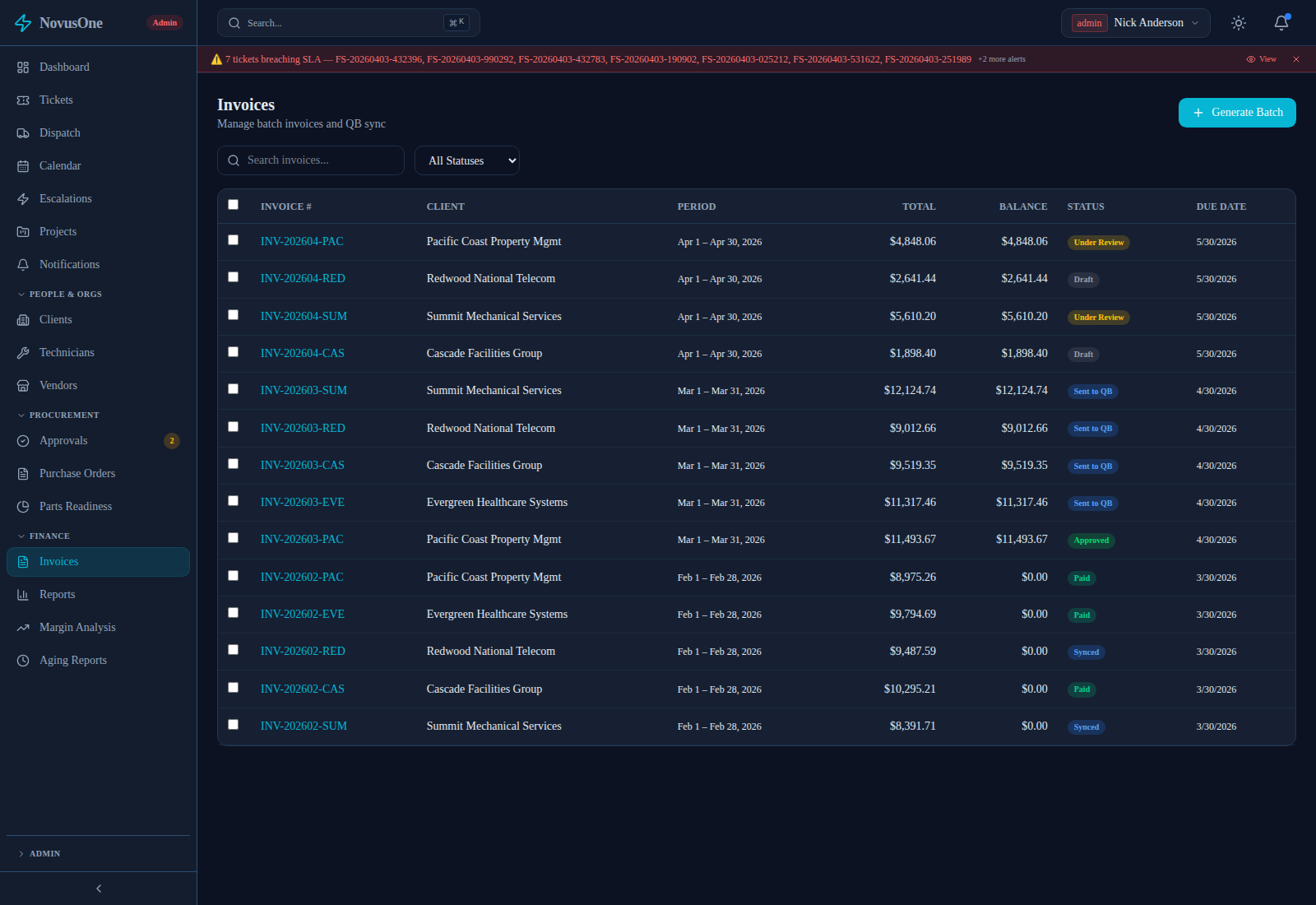1316x905 pixels.
Task: Open Reports in the sidebar
Action: click(99, 595)
